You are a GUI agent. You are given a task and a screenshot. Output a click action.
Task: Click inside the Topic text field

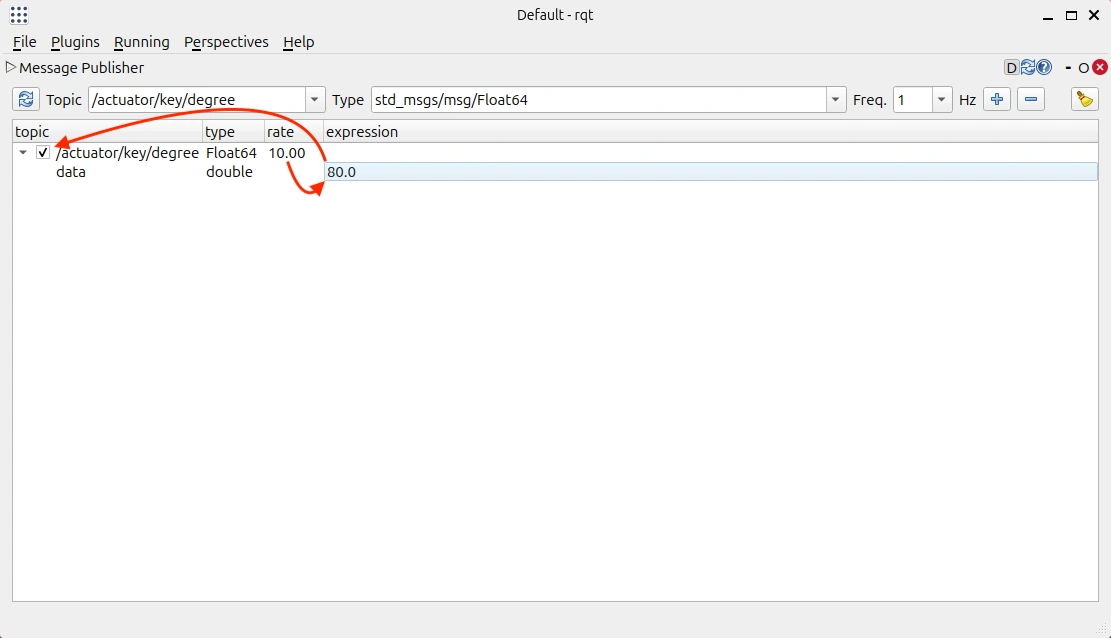198,100
